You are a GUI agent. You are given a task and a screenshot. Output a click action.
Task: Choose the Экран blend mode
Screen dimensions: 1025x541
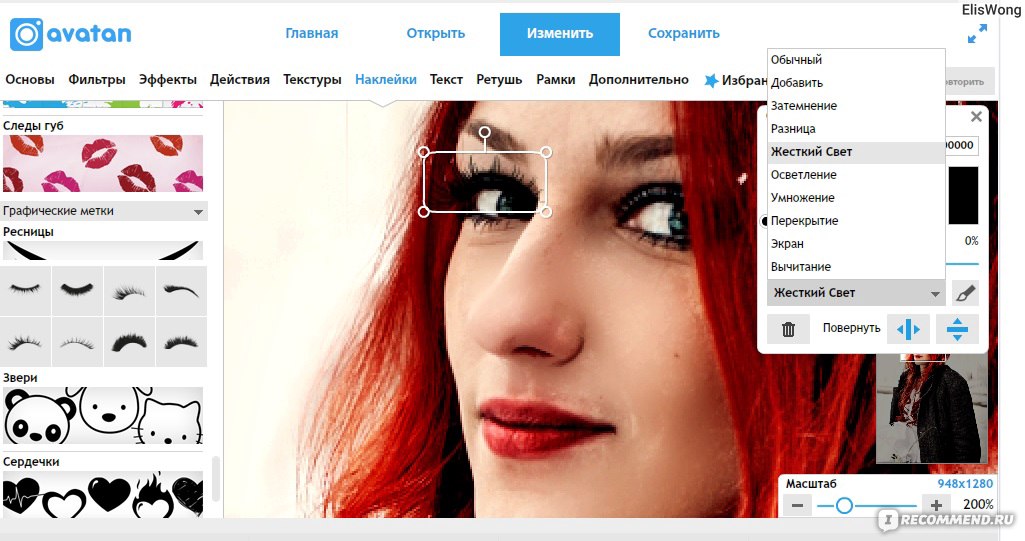point(856,244)
